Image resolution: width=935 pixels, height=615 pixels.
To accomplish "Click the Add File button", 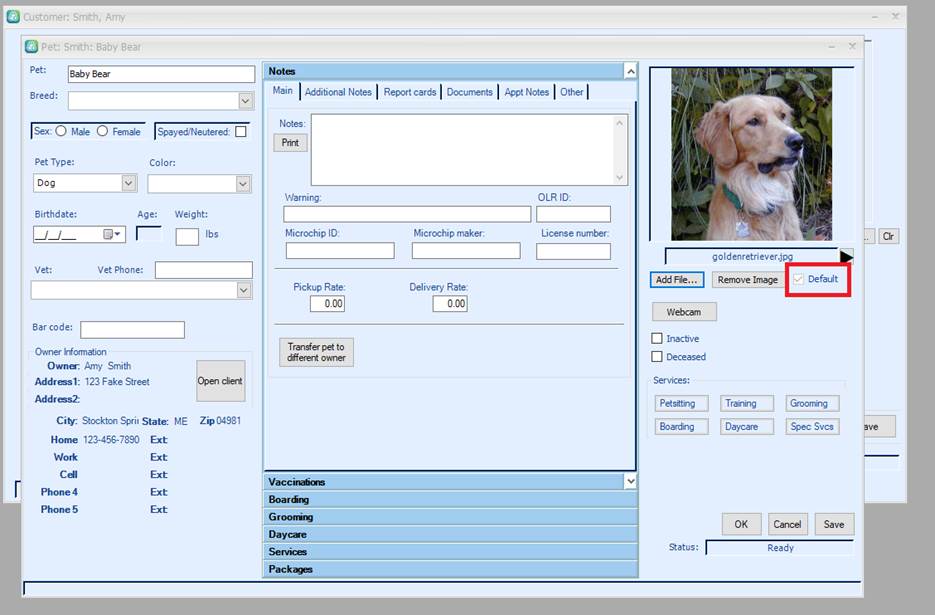I will 677,280.
